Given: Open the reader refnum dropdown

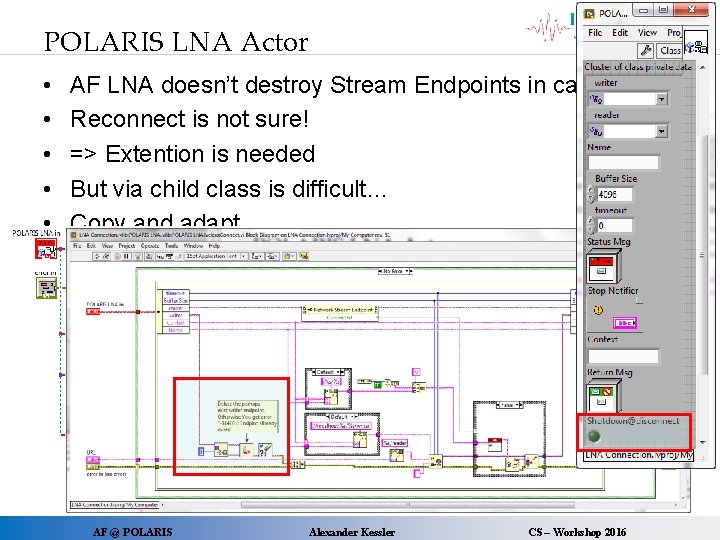Looking at the screenshot, I should point(661,131).
